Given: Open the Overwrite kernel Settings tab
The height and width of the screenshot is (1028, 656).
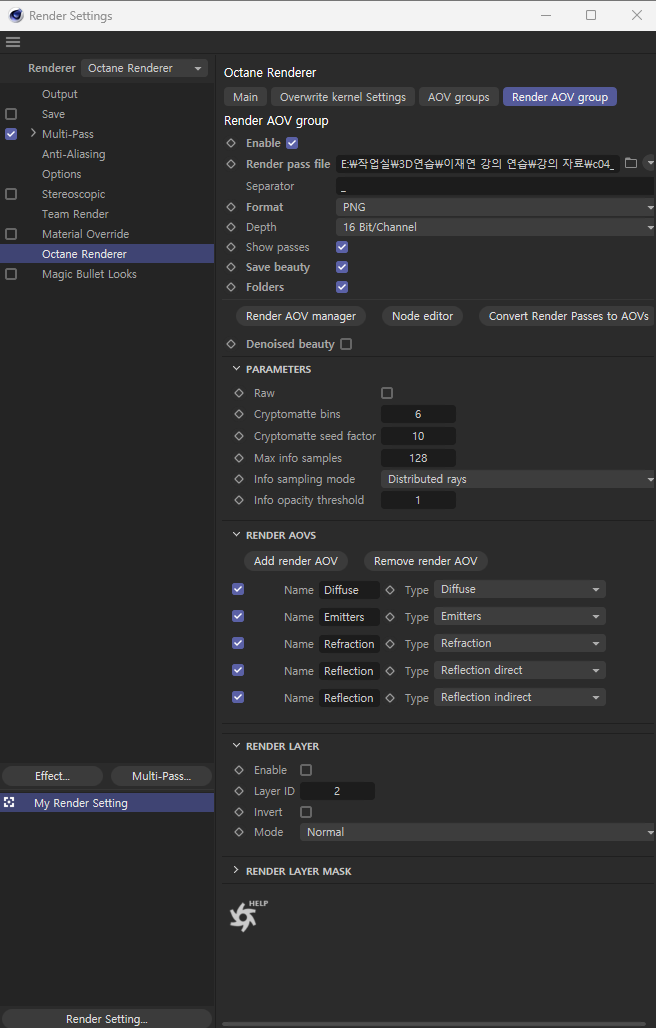Looking at the screenshot, I should pyautogui.click(x=342, y=97).
